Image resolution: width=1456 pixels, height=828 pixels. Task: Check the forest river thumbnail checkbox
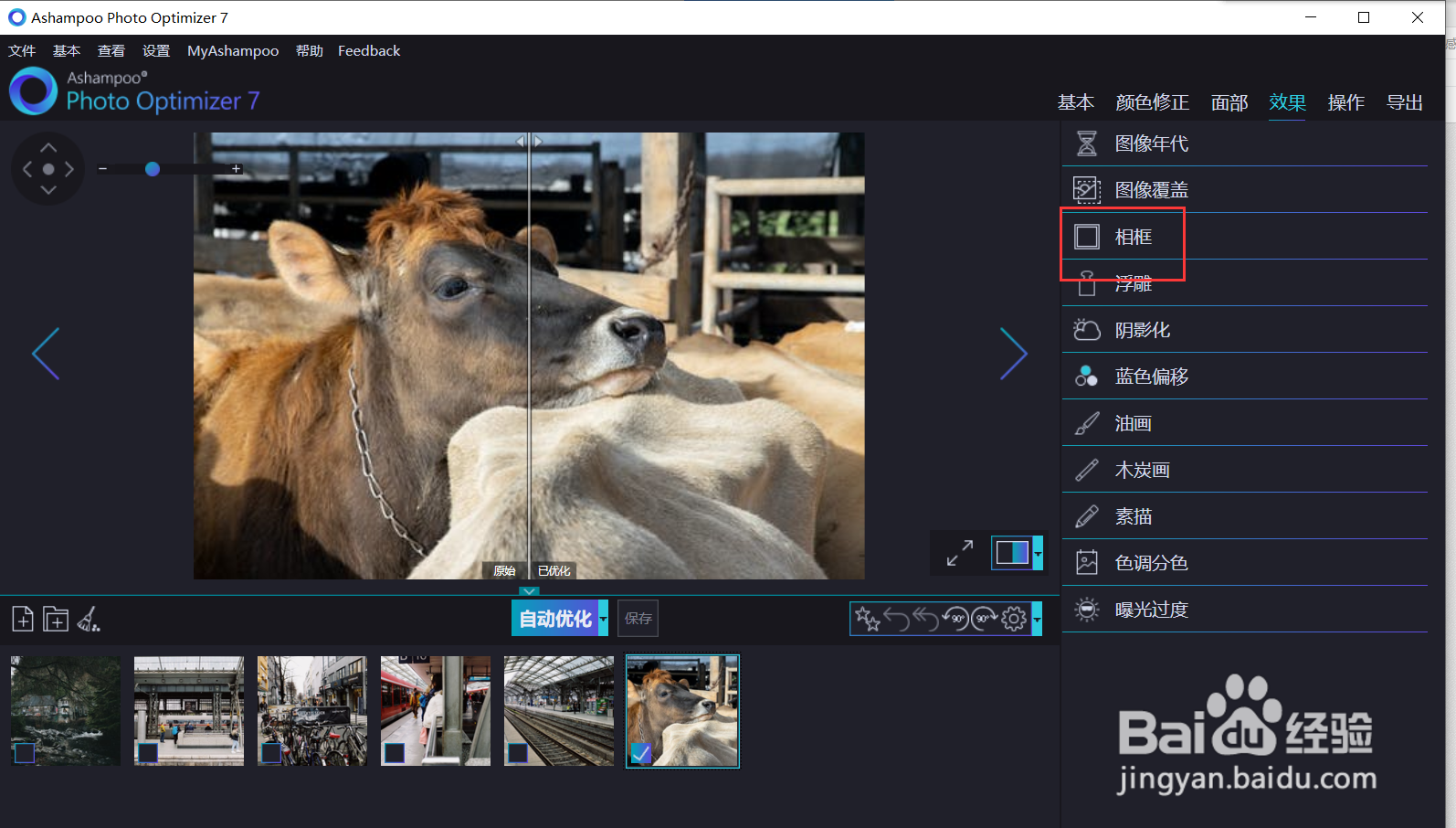(x=25, y=753)
